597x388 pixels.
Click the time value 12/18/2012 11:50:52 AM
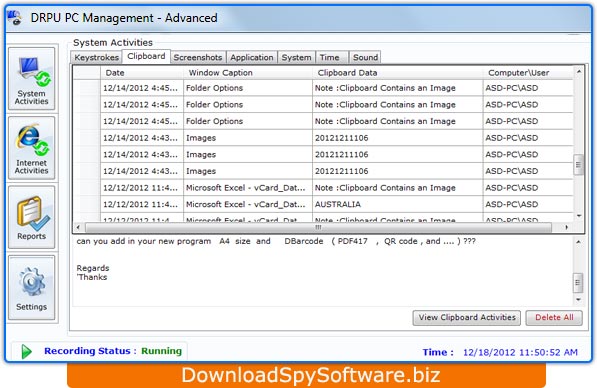520,353
